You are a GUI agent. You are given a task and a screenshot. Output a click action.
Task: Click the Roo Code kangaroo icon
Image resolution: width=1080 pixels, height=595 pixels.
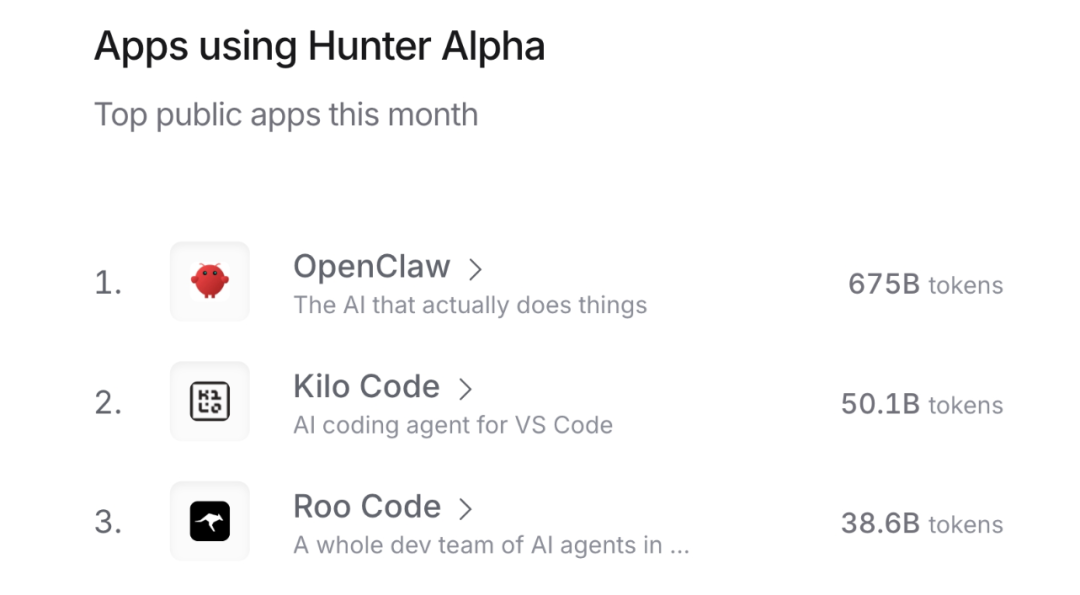pos(210,521)
